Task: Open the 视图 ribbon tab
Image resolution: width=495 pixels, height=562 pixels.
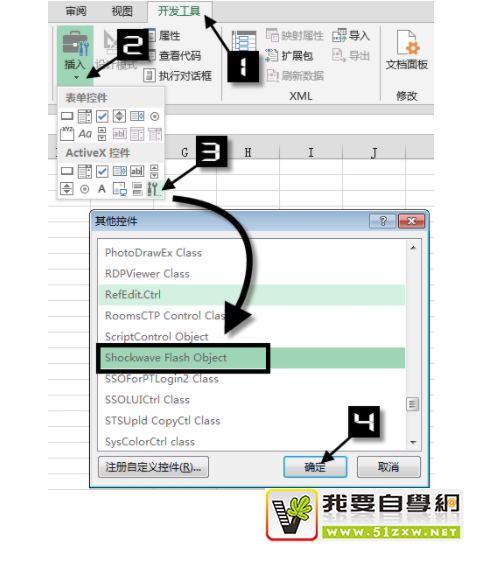Action: [122, 11]
